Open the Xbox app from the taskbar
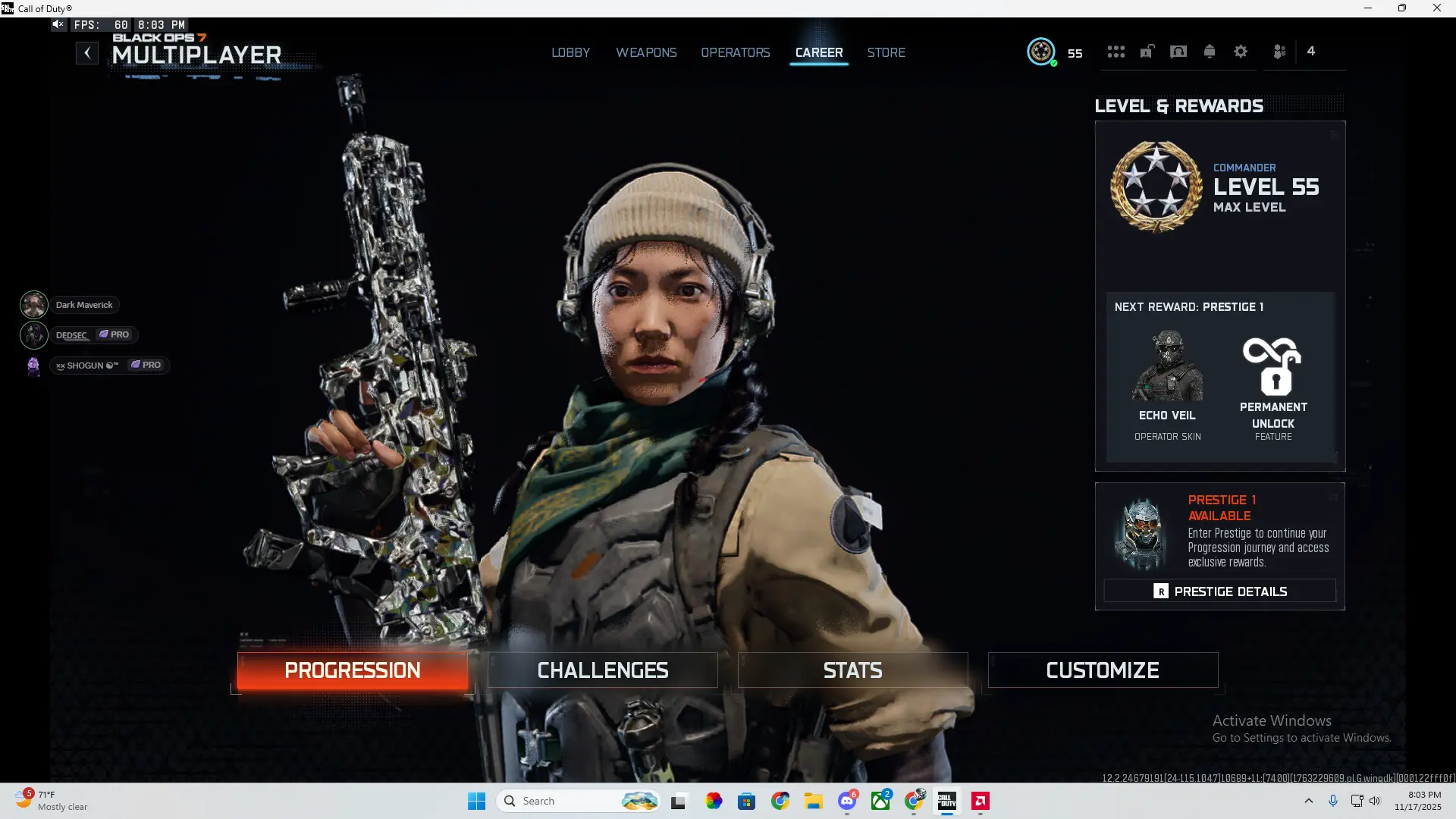 [x=881, y=801]
